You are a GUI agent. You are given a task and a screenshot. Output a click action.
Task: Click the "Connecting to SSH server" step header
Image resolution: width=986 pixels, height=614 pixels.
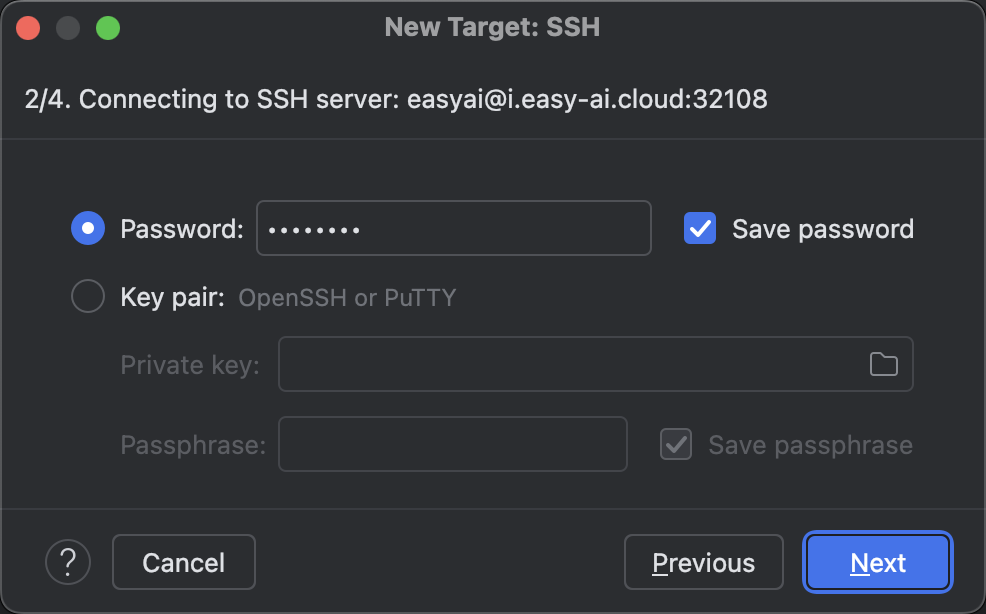point(396,99)
